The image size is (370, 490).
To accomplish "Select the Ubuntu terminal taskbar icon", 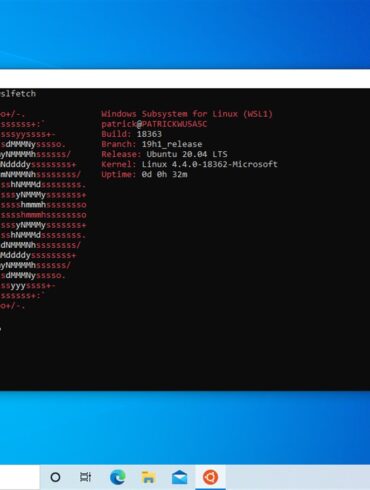I will point(210,477).
